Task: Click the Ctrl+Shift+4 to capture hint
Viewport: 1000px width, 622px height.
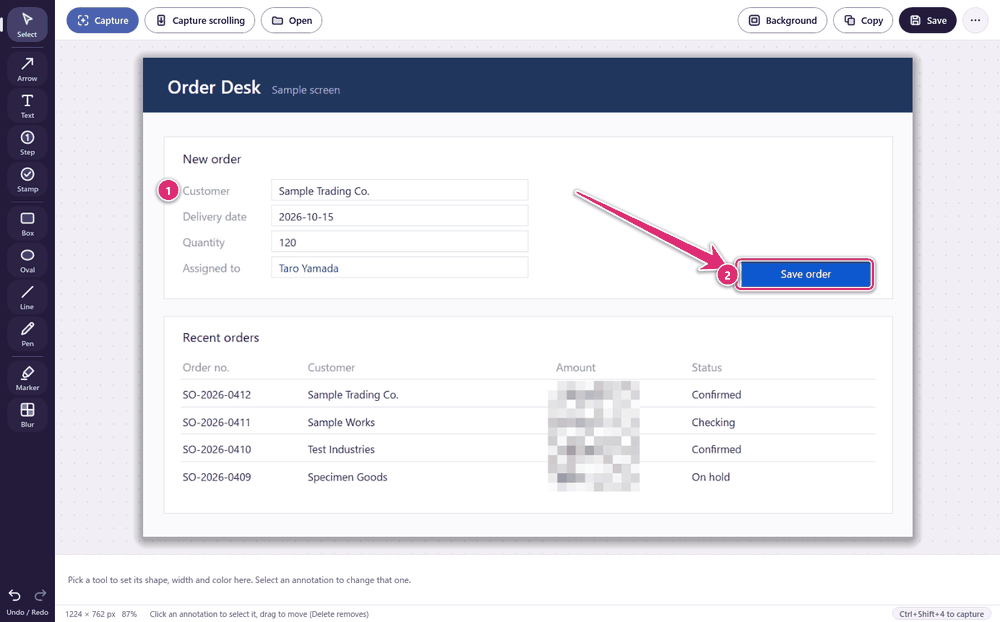Action: coord(941,614)
